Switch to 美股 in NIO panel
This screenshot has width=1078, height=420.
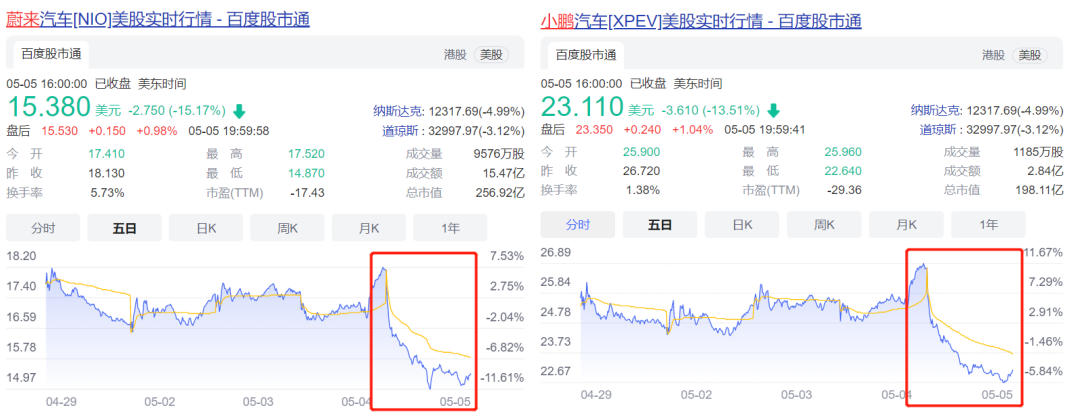pyautogui.click(x=491, y=55)
